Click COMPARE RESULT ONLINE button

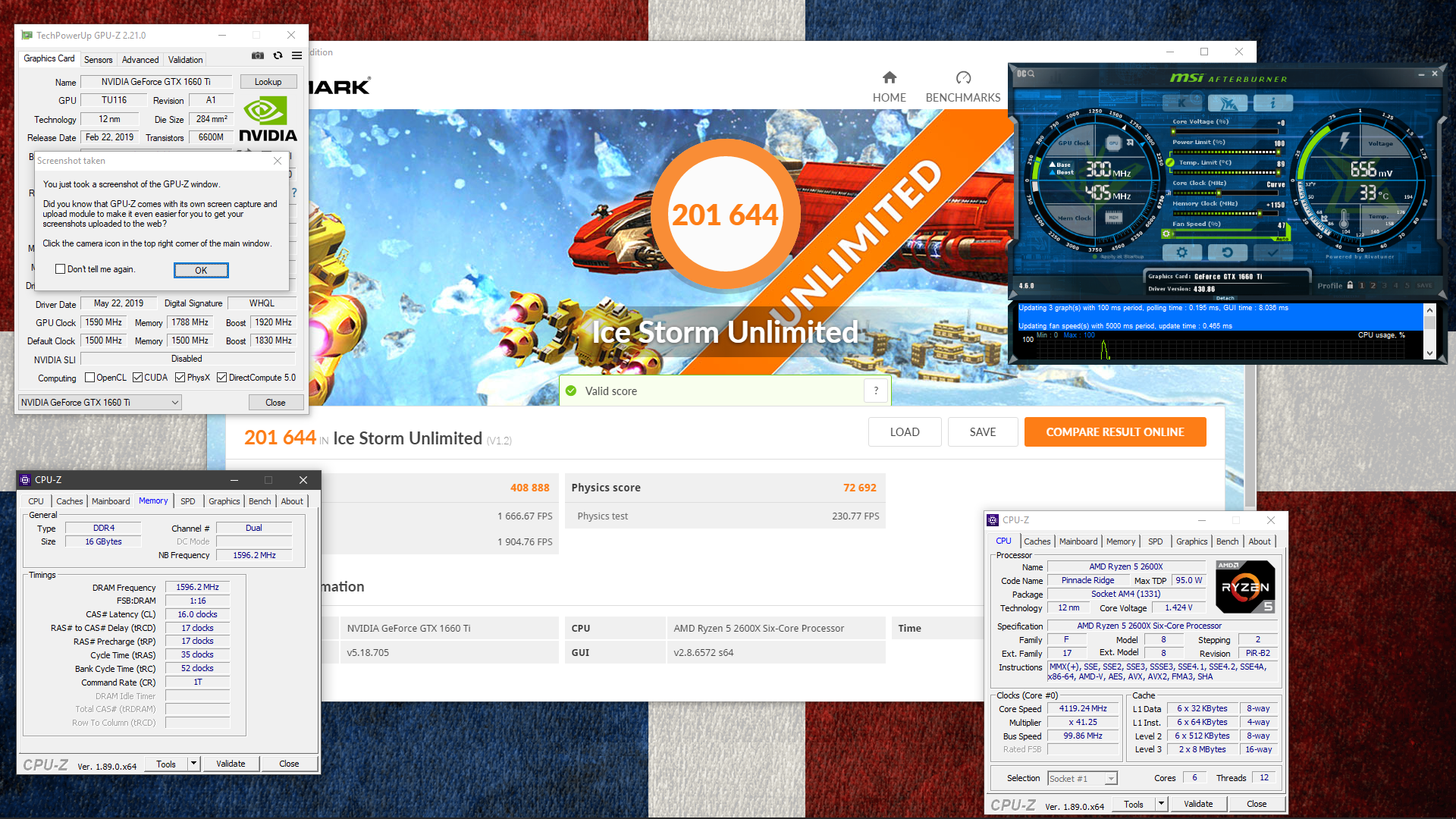1115,432
